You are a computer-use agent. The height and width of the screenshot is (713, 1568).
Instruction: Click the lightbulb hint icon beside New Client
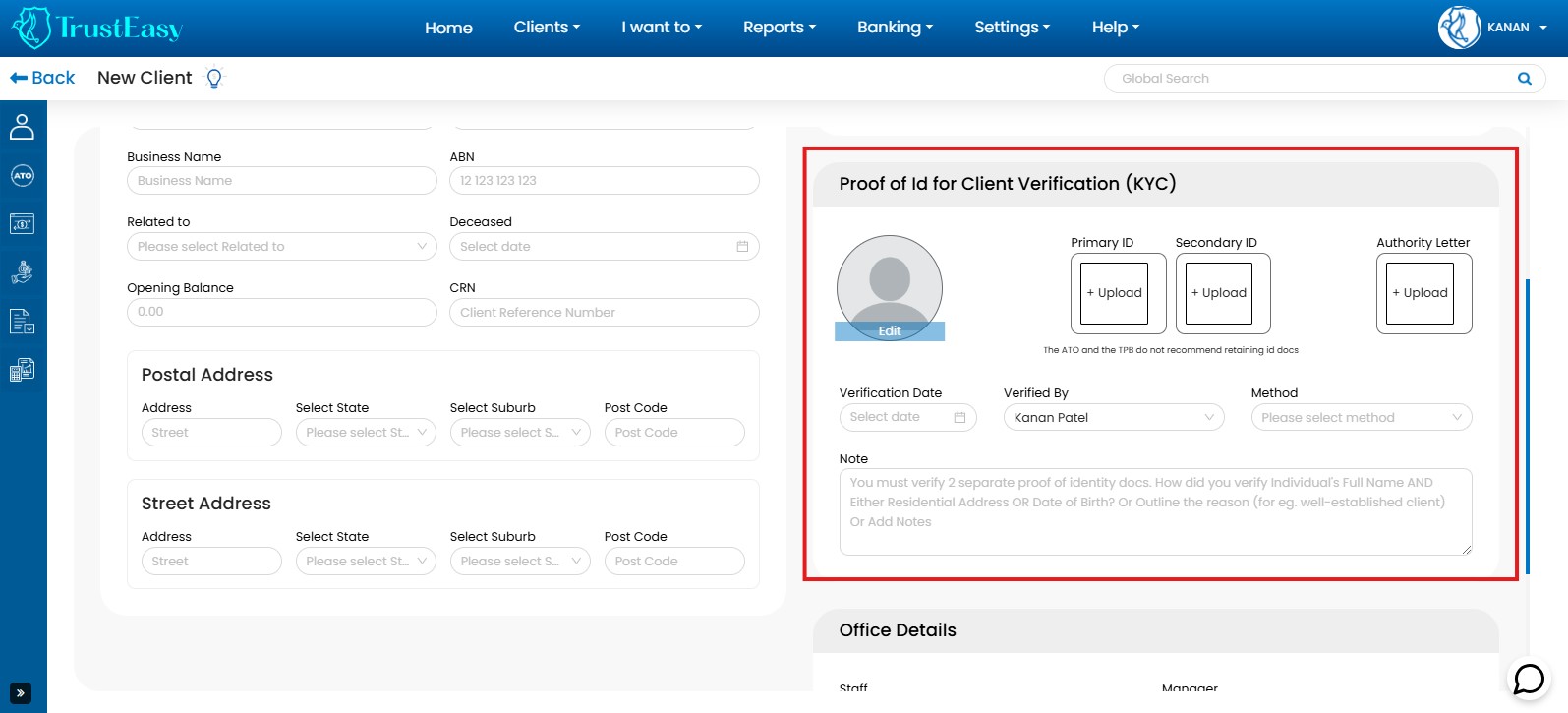pos(214,78)
